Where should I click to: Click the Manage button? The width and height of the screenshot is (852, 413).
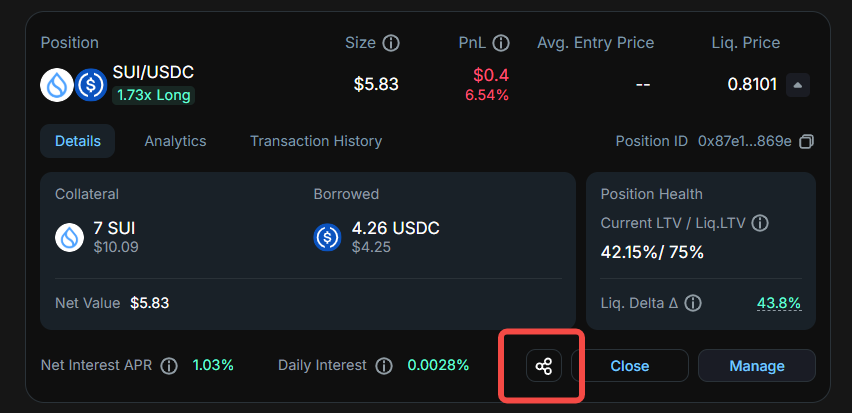tap(757, 366)
